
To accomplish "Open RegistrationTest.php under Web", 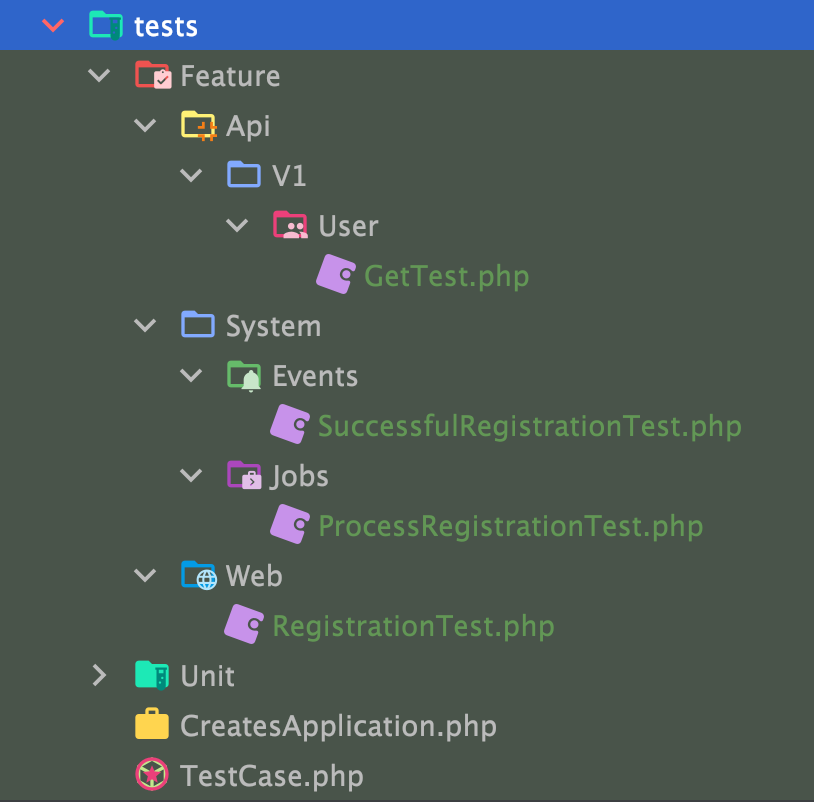I will [413, 626].
